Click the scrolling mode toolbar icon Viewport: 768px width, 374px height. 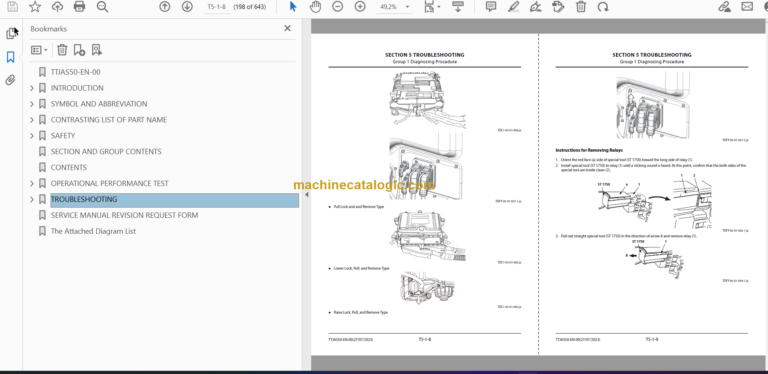pyautogui.click(x=458, y=7)
